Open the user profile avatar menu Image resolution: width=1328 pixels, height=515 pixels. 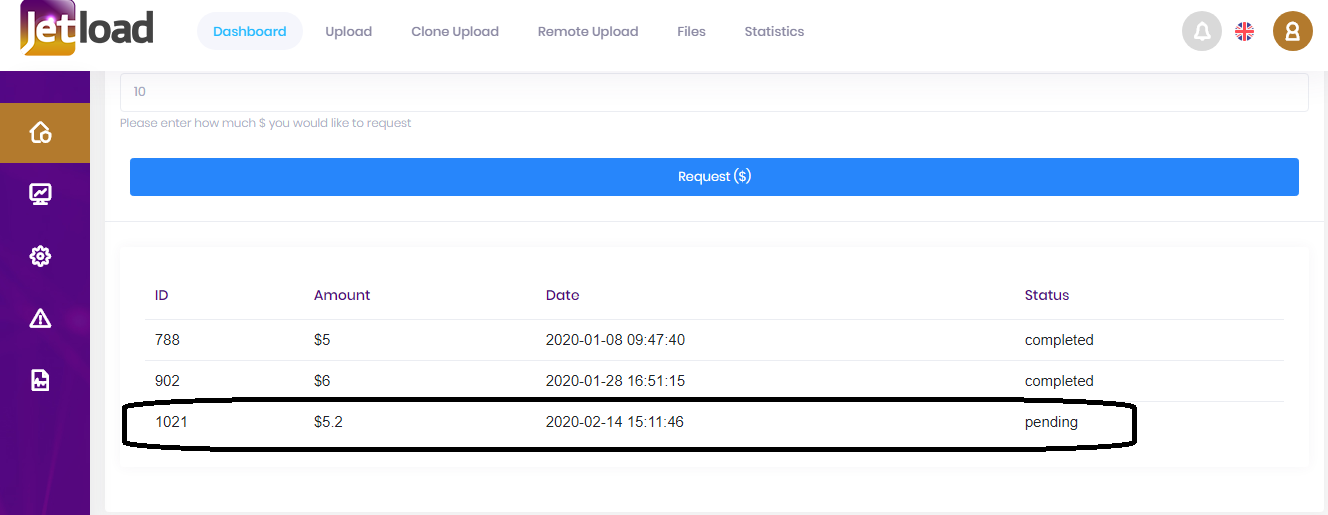pos(1292,32)
